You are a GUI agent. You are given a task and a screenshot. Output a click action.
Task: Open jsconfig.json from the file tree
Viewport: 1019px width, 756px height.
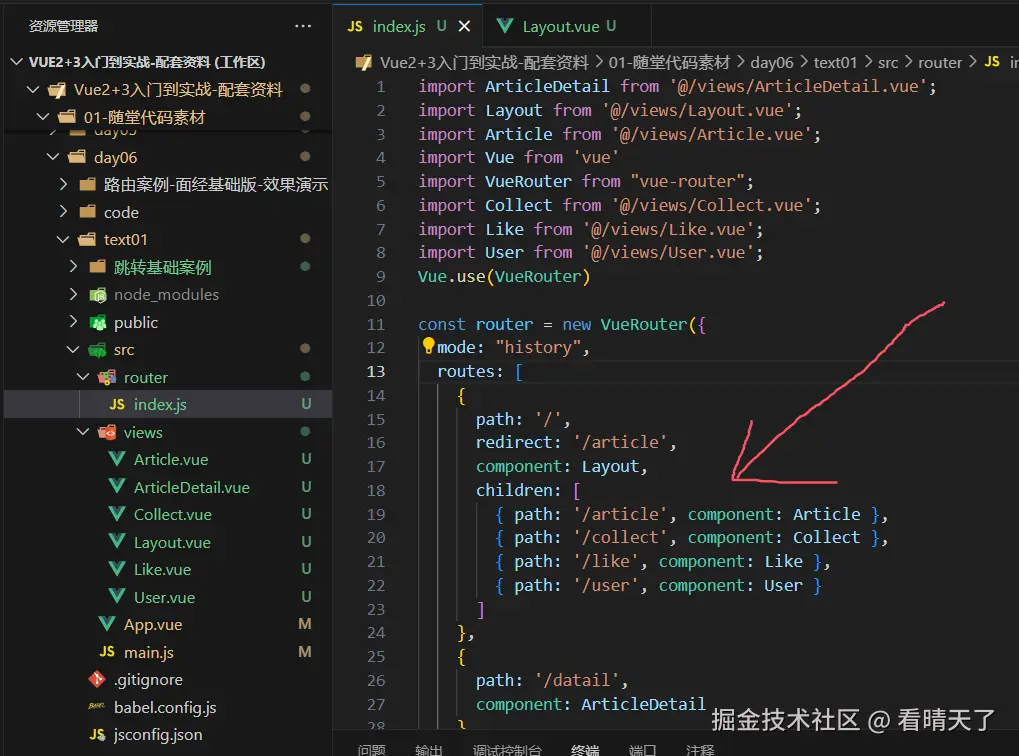tap(158, 735)
